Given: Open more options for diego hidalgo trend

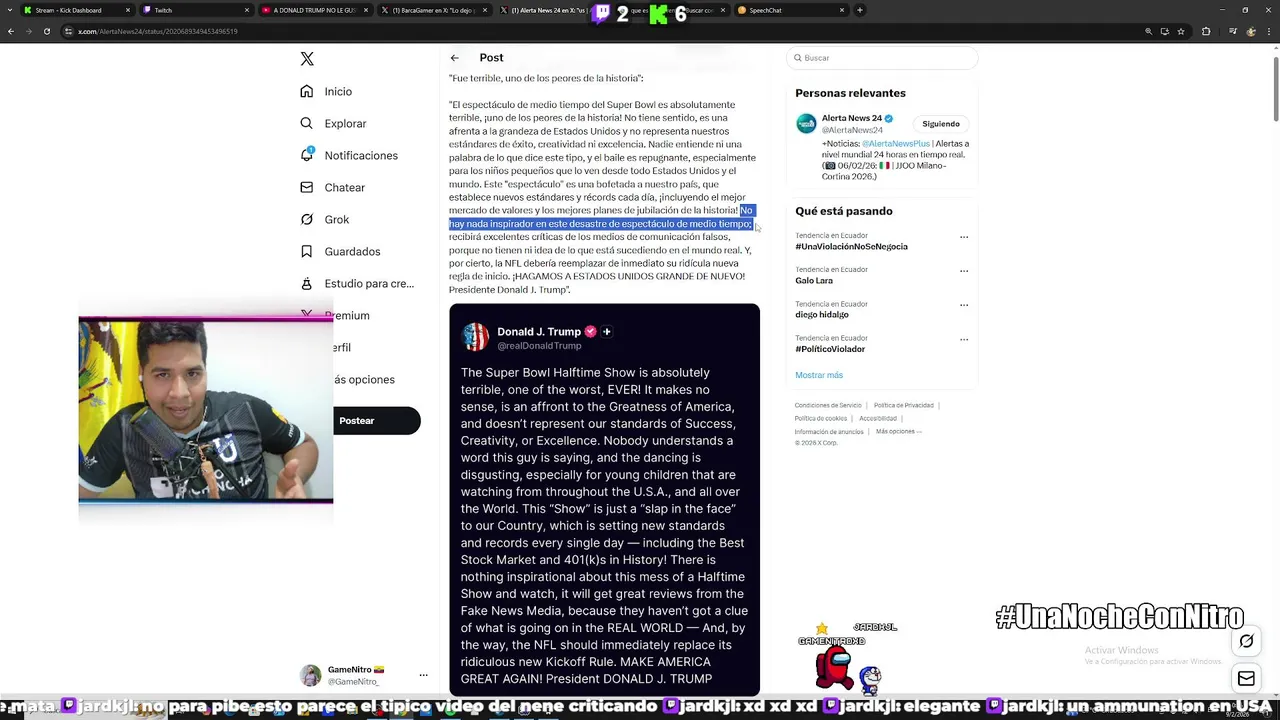Looking at the screenshot, I should [x=964, y=305].
